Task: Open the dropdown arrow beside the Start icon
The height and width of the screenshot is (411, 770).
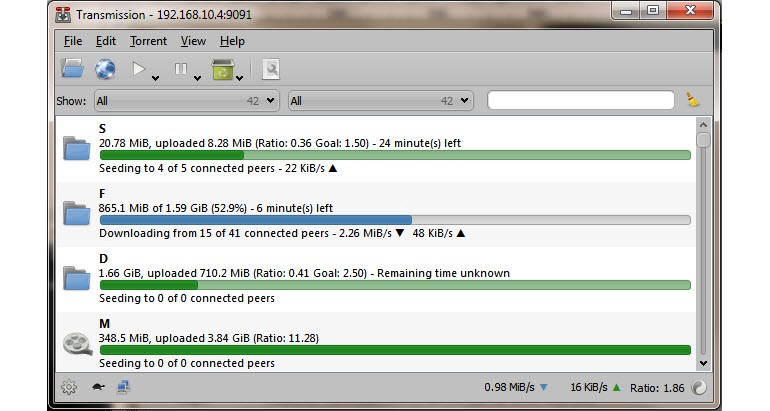Action: point(155,75)
